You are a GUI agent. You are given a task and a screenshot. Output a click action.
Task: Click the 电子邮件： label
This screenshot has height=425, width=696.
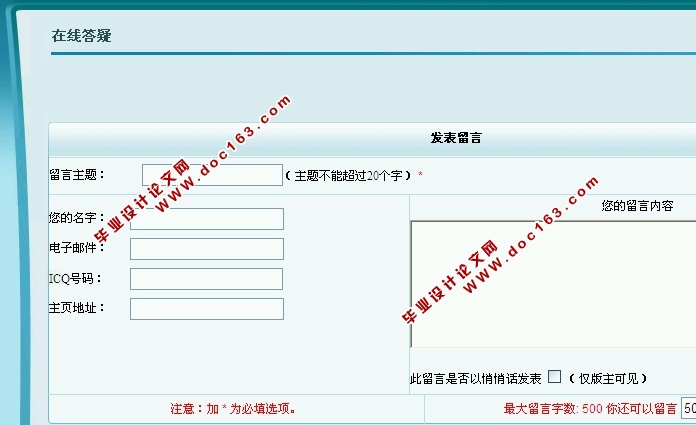77,247
